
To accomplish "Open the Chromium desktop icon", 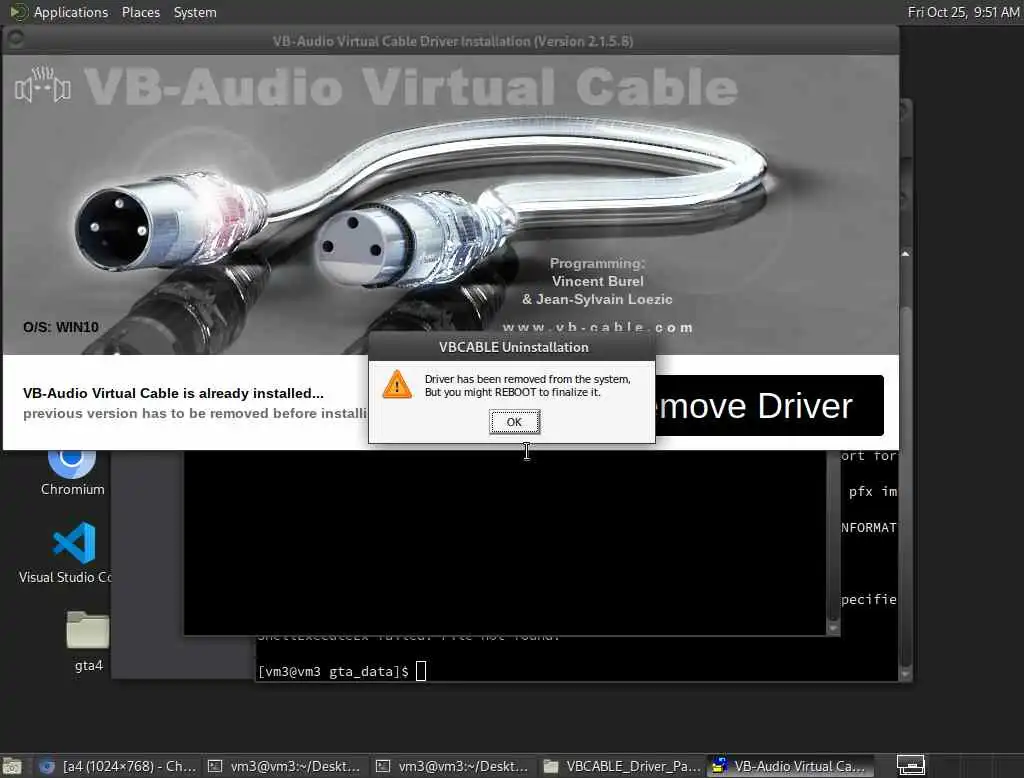I will pos(72,472).
